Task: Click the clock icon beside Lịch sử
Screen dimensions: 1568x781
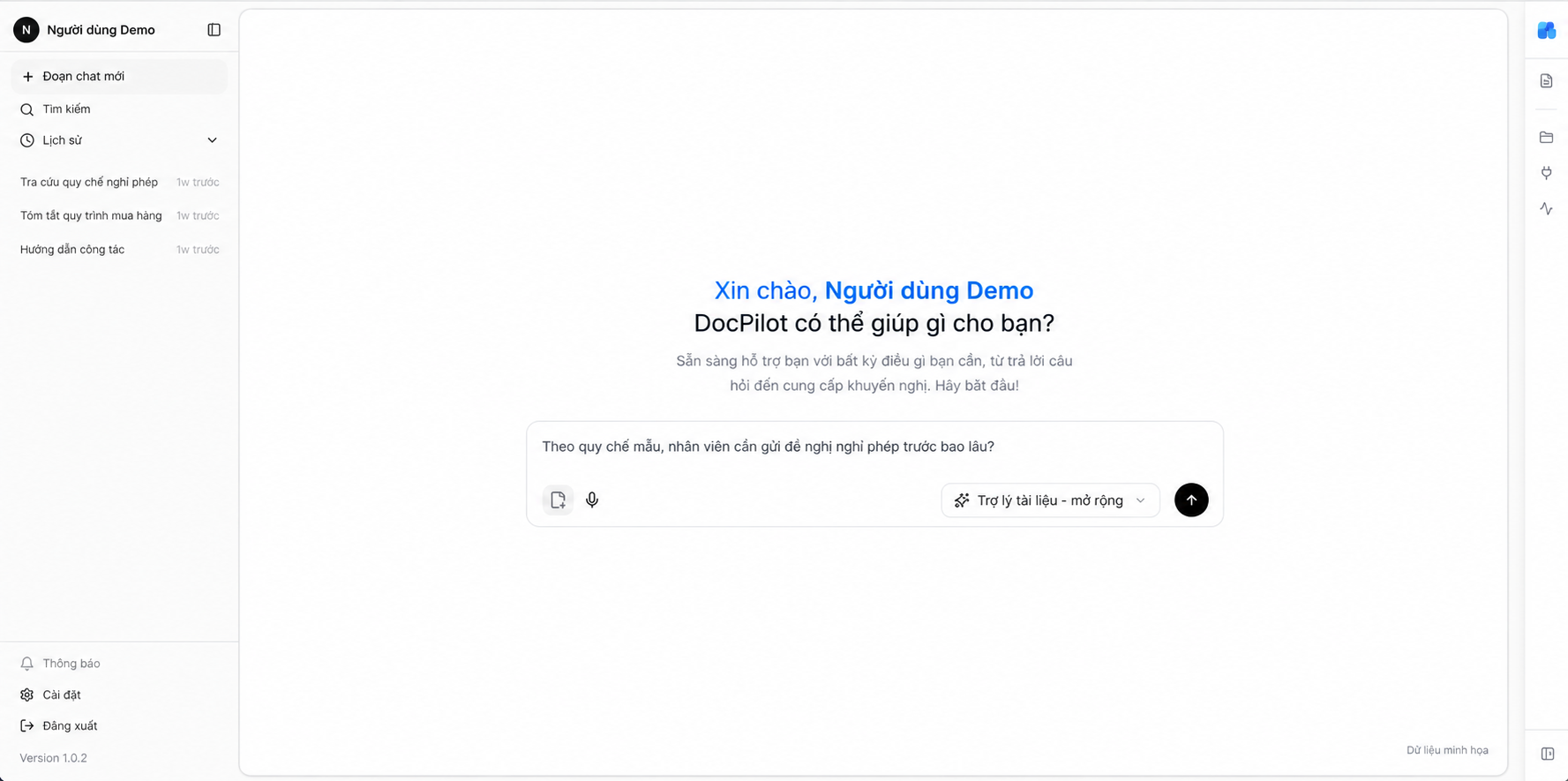Action: pos(26,140)
